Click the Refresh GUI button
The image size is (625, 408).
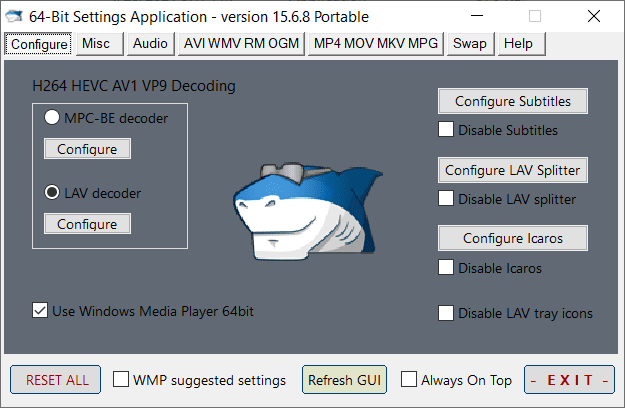(x=345, y=380)
